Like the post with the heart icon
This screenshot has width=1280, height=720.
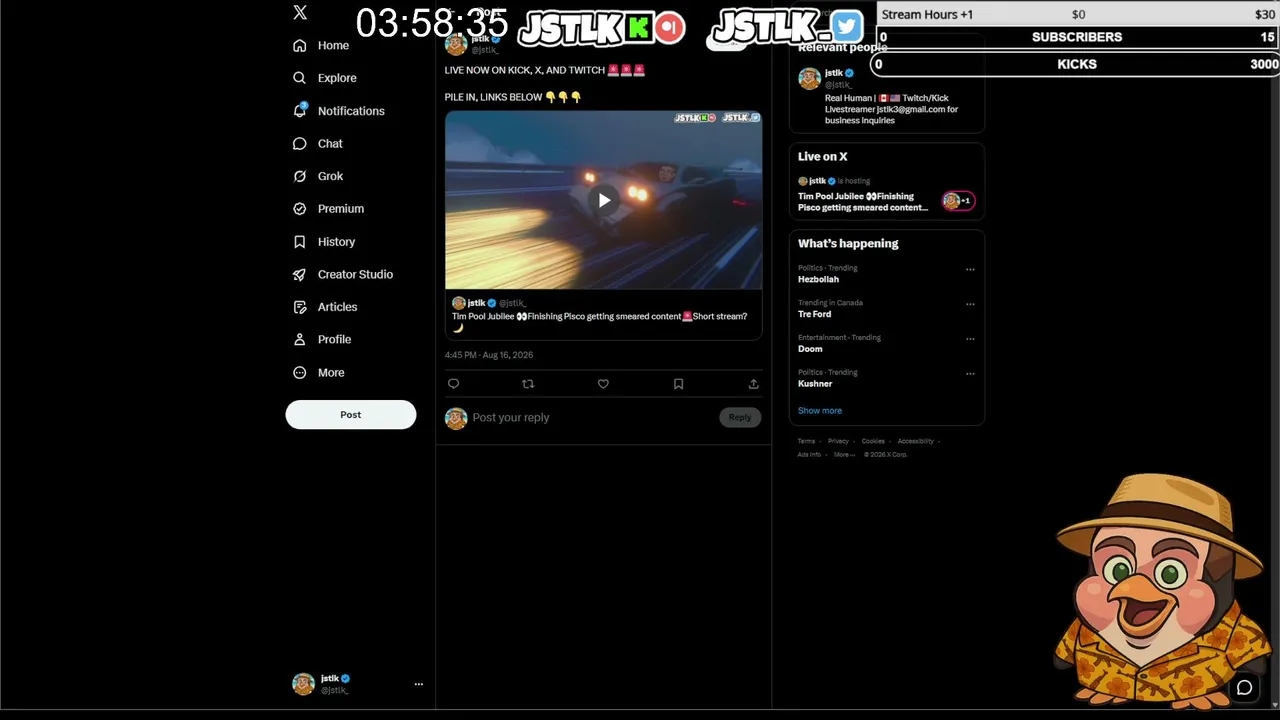click(x=603, y=384)
